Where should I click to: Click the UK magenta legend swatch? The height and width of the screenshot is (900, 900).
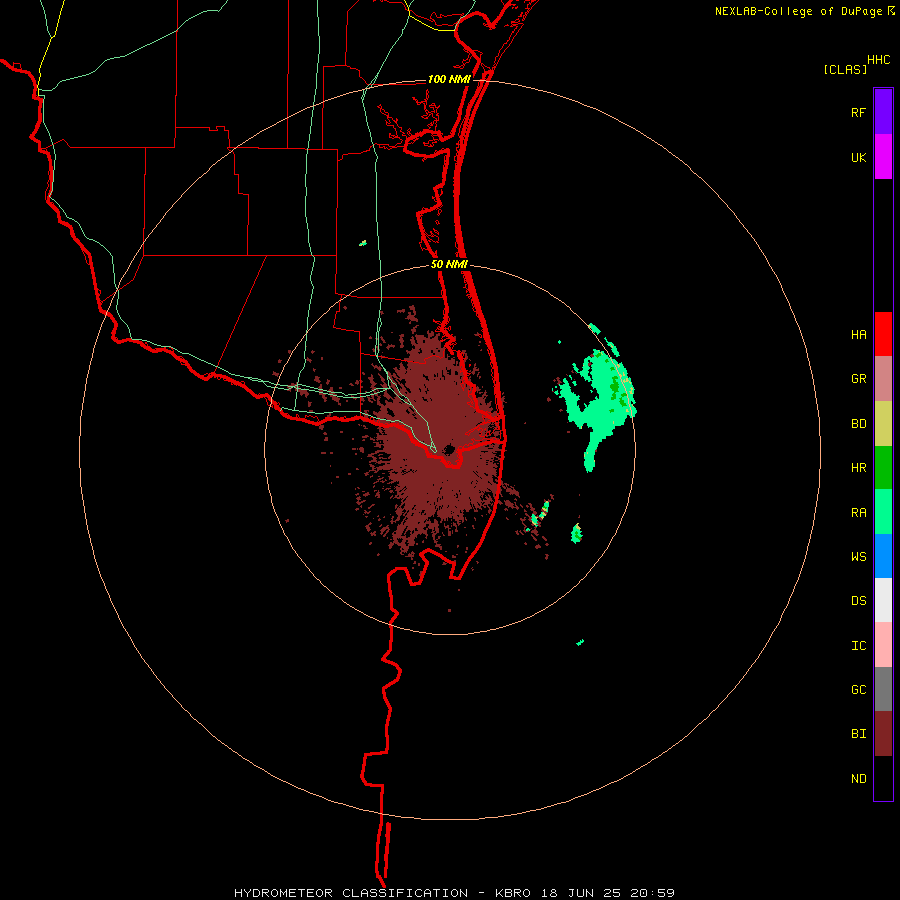click(883, 157)
